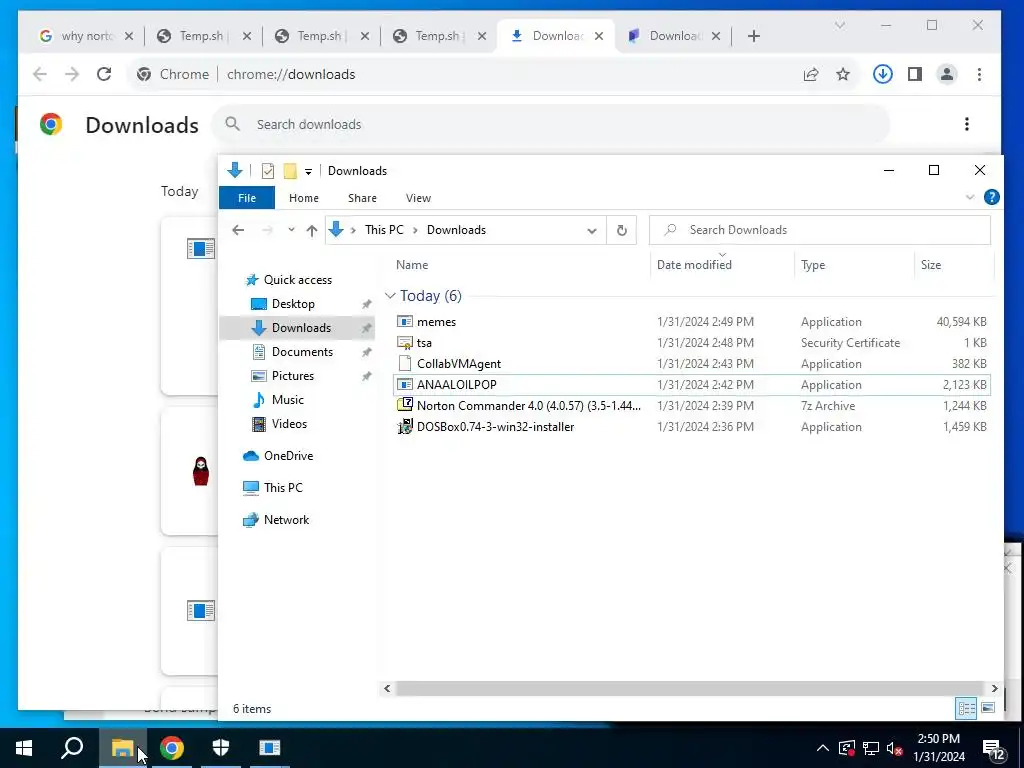Viewport: 1024px width, 768px height.
Task: Open Chrome's downloads bubble icon
Action: pyautogui.click(x=882, y=74)
